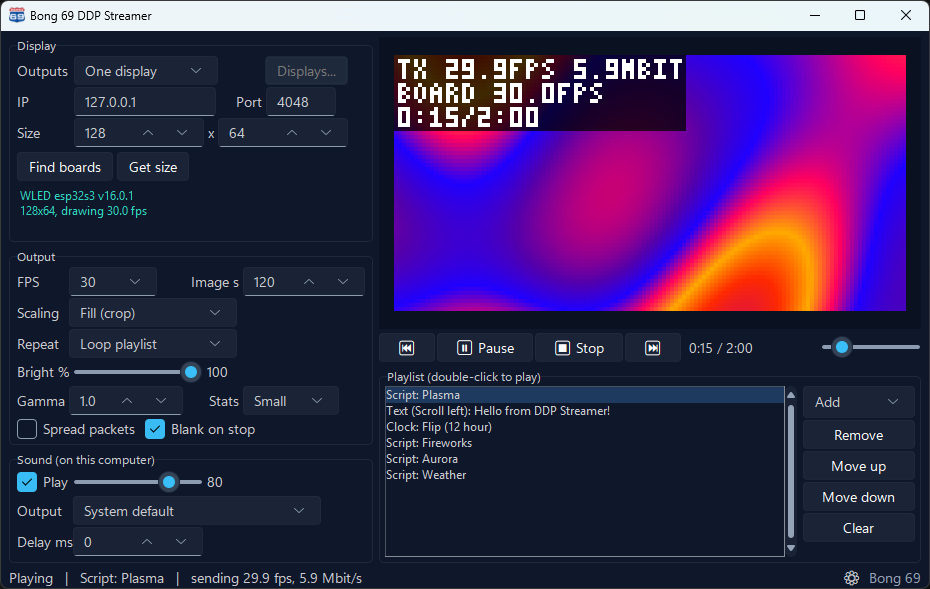Click Find boards button
This screenshot has height=589, width=930.
(x=65, y=167)
